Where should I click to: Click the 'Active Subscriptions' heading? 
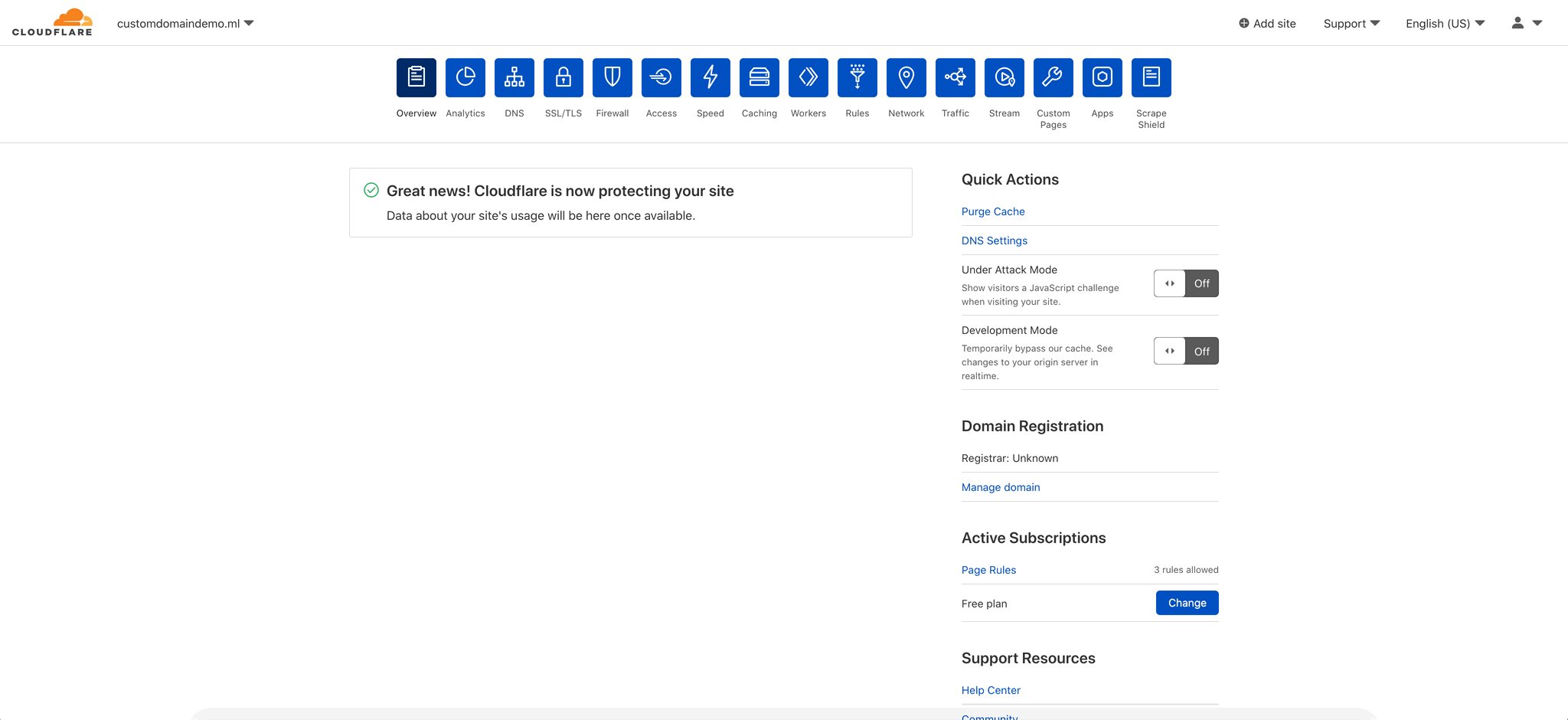tap(1034, 538)
